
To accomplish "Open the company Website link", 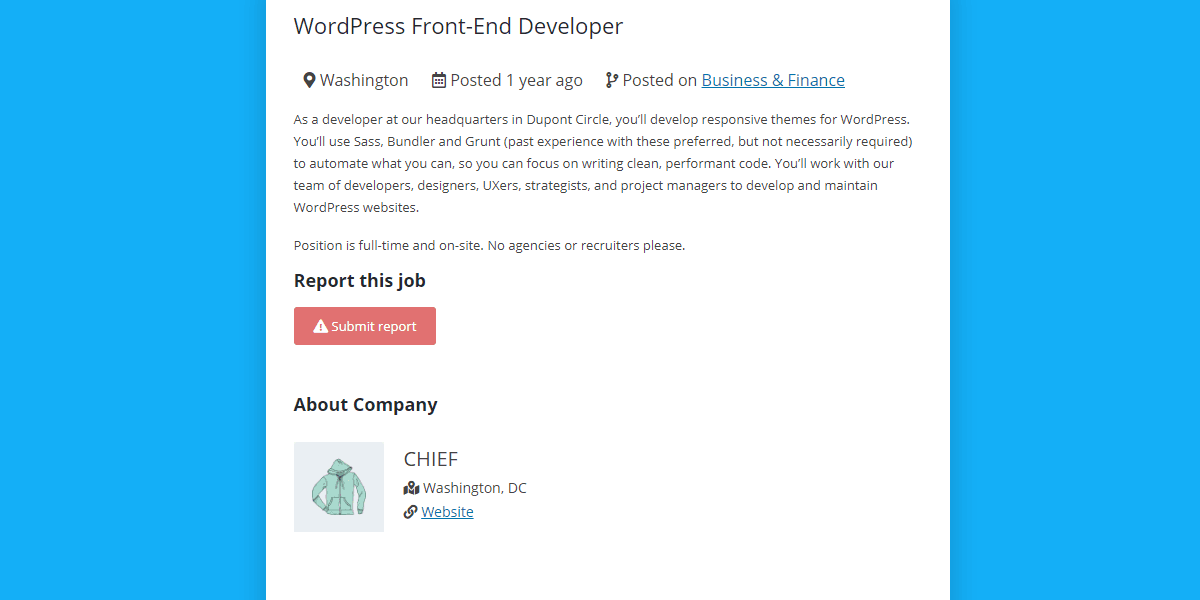I will [447, 512].
